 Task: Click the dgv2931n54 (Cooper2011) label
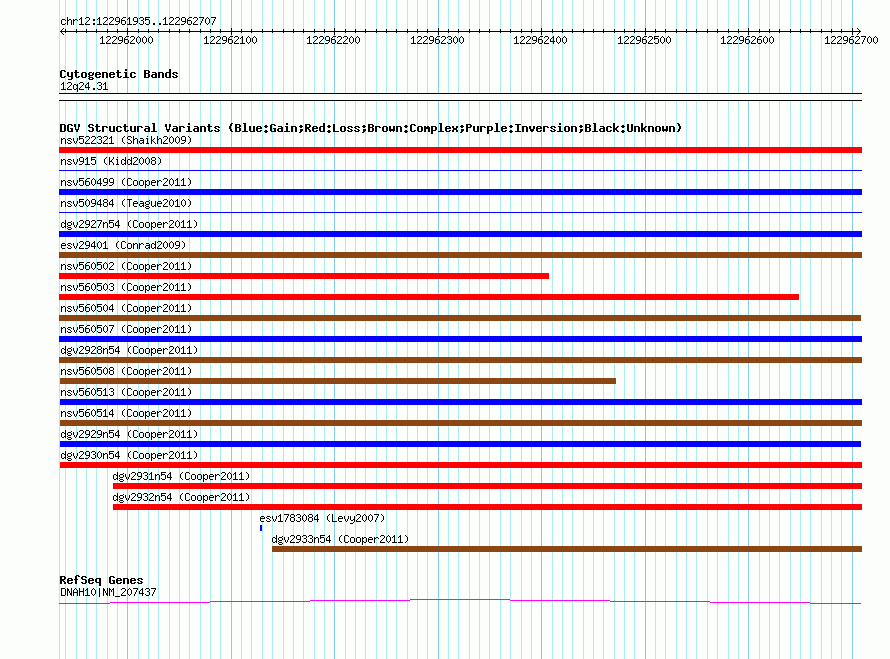(x=181, y=476)
